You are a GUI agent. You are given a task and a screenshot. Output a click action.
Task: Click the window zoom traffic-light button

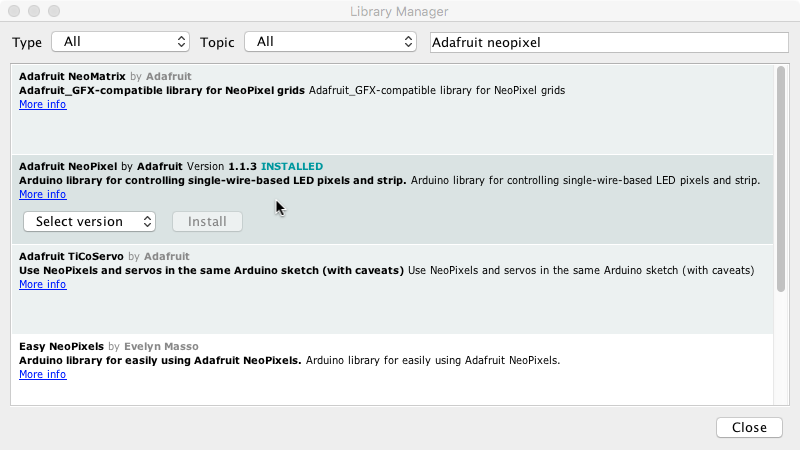pos(54,11)
